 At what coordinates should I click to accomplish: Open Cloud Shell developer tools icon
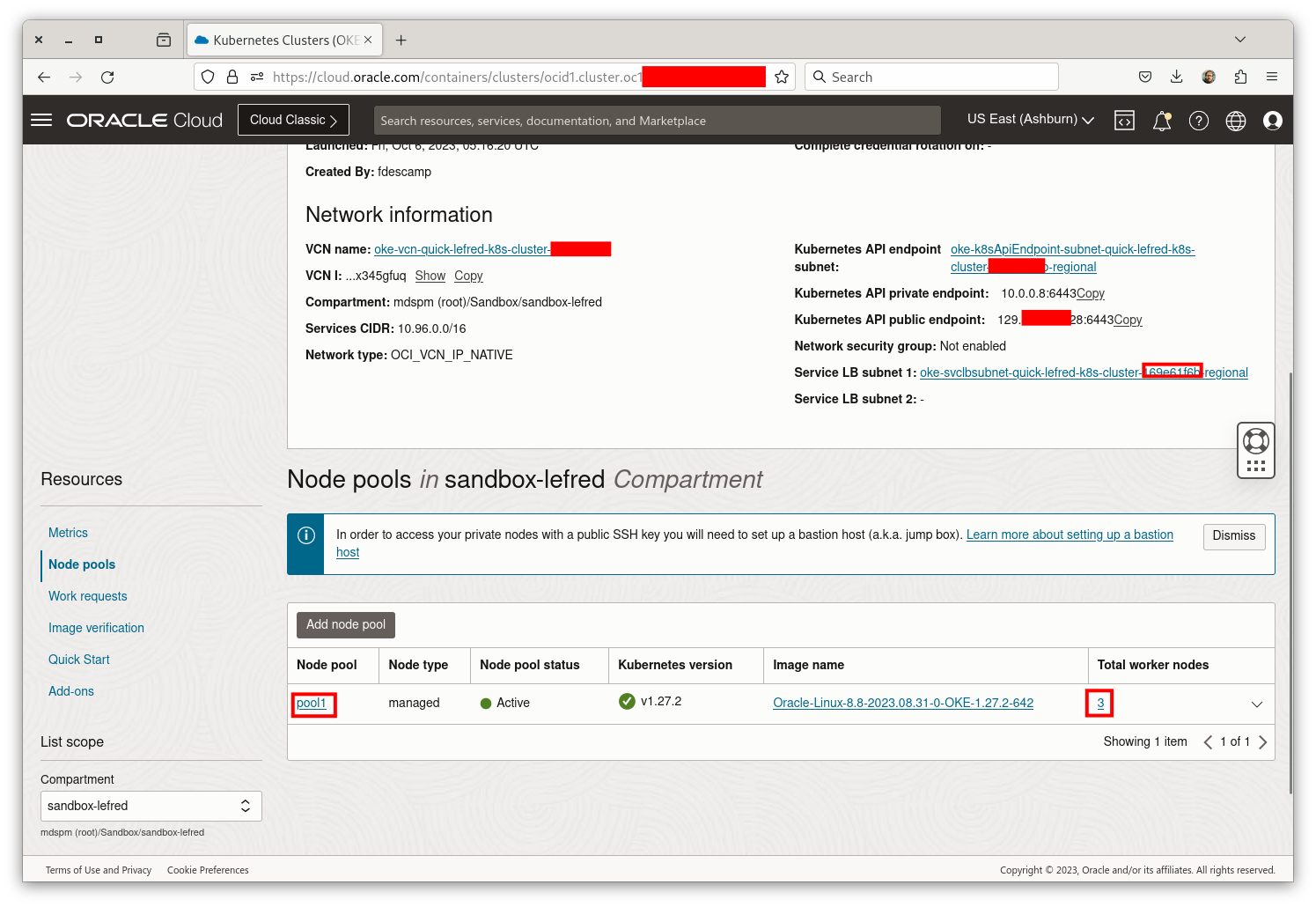point(1124,121)
